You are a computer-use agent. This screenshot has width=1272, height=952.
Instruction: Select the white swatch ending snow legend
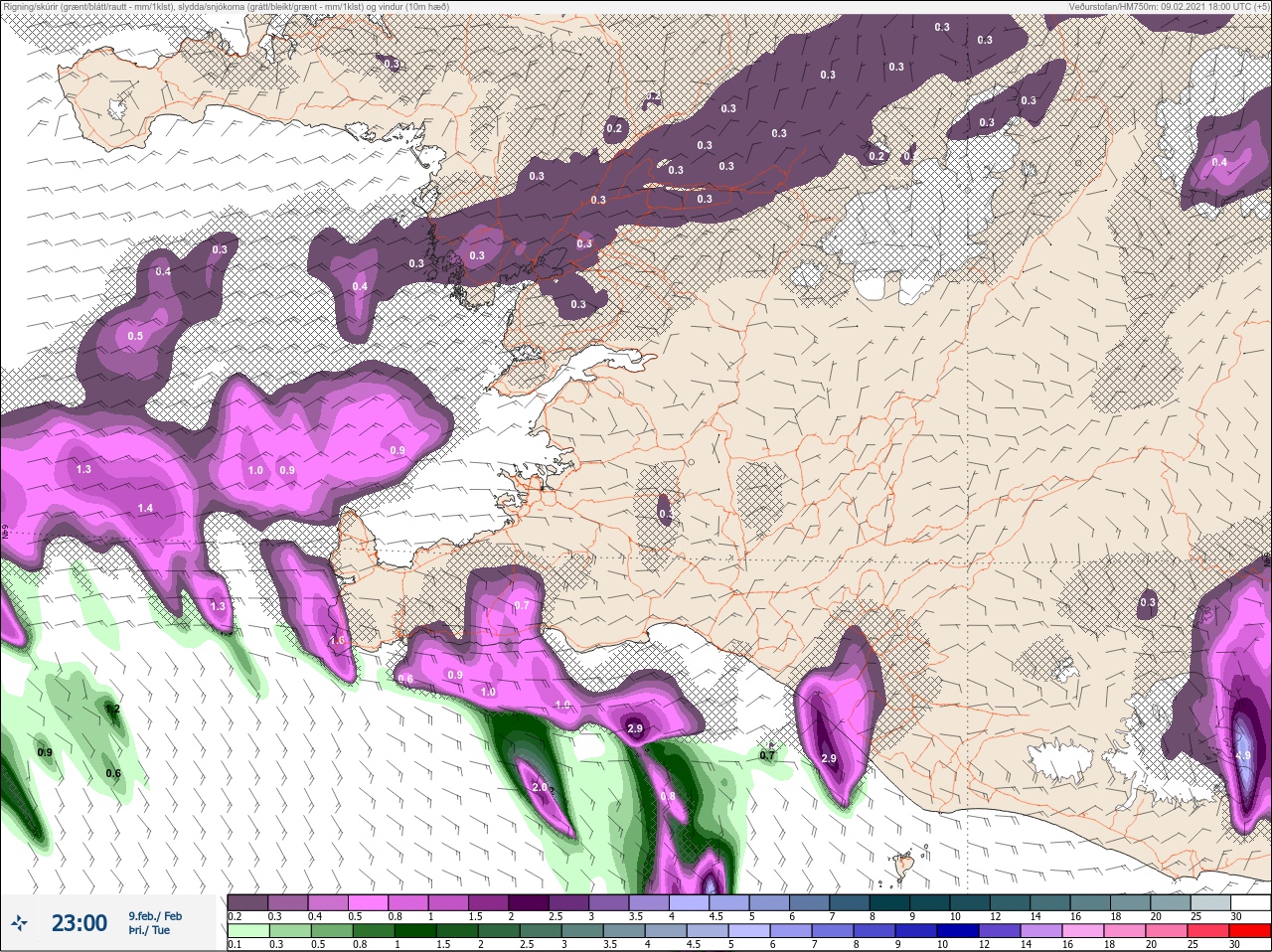pyautogui.click(x=1249, y=903)
